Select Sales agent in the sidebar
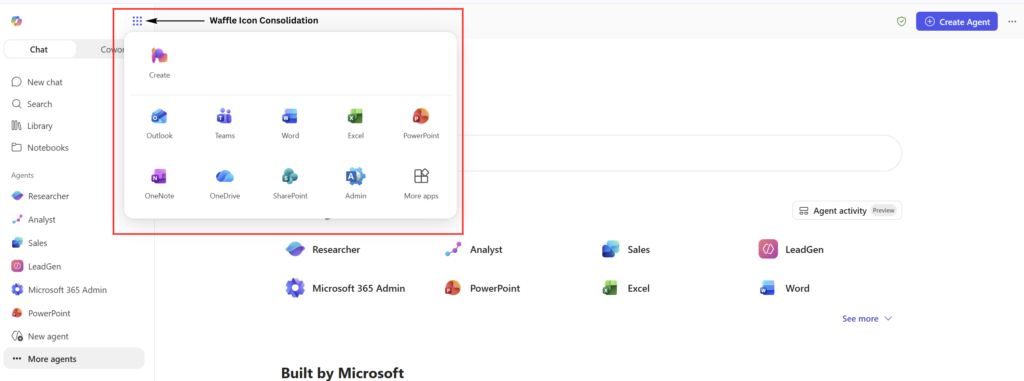The width and height of the screenshot is (1024, 381). click(29, 242)
